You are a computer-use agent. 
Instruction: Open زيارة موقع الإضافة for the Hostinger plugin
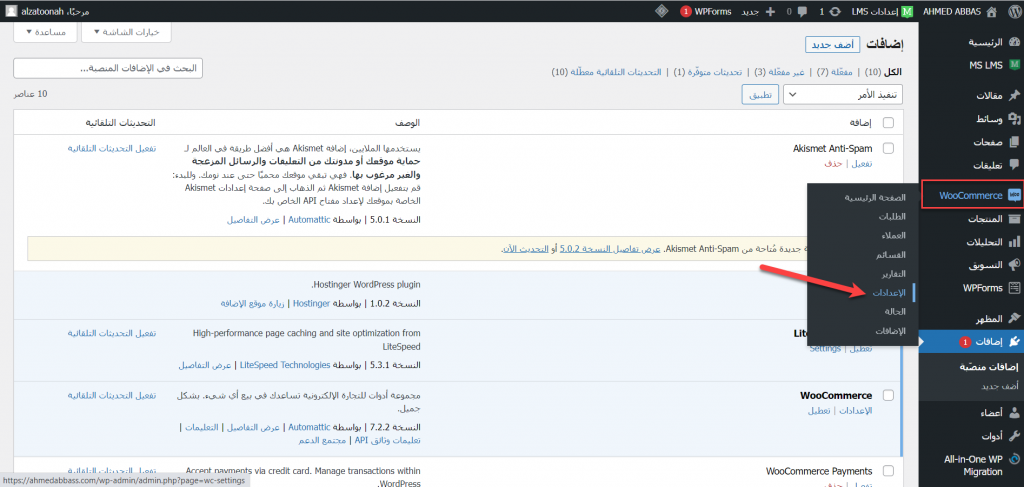[x=254, y=304]
